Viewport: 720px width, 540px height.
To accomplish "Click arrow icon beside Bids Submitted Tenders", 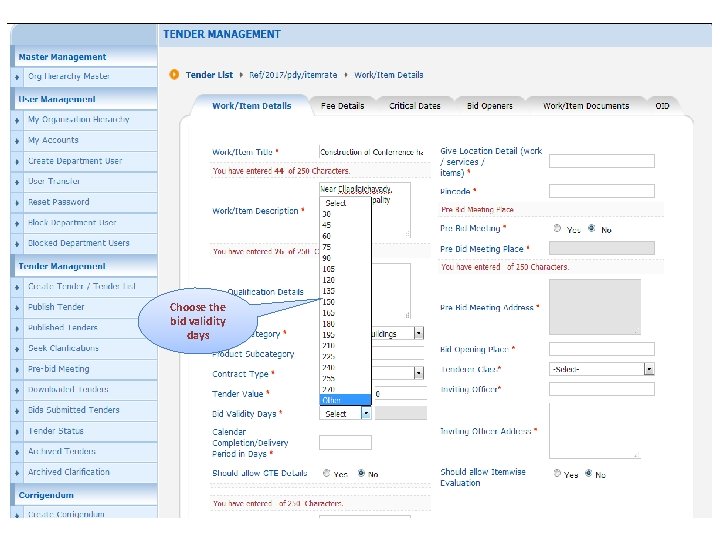I will (x=17, y=411).
